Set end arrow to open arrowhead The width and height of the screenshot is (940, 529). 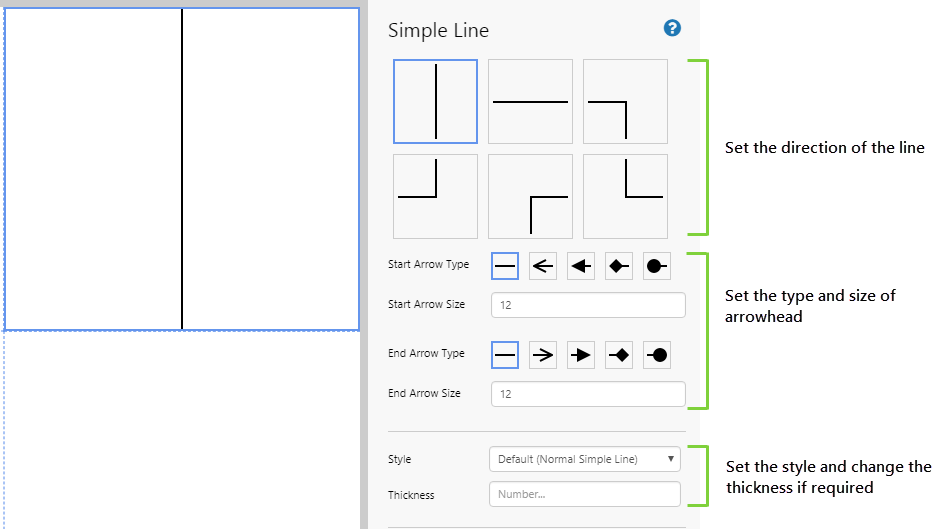click(543, 354)
